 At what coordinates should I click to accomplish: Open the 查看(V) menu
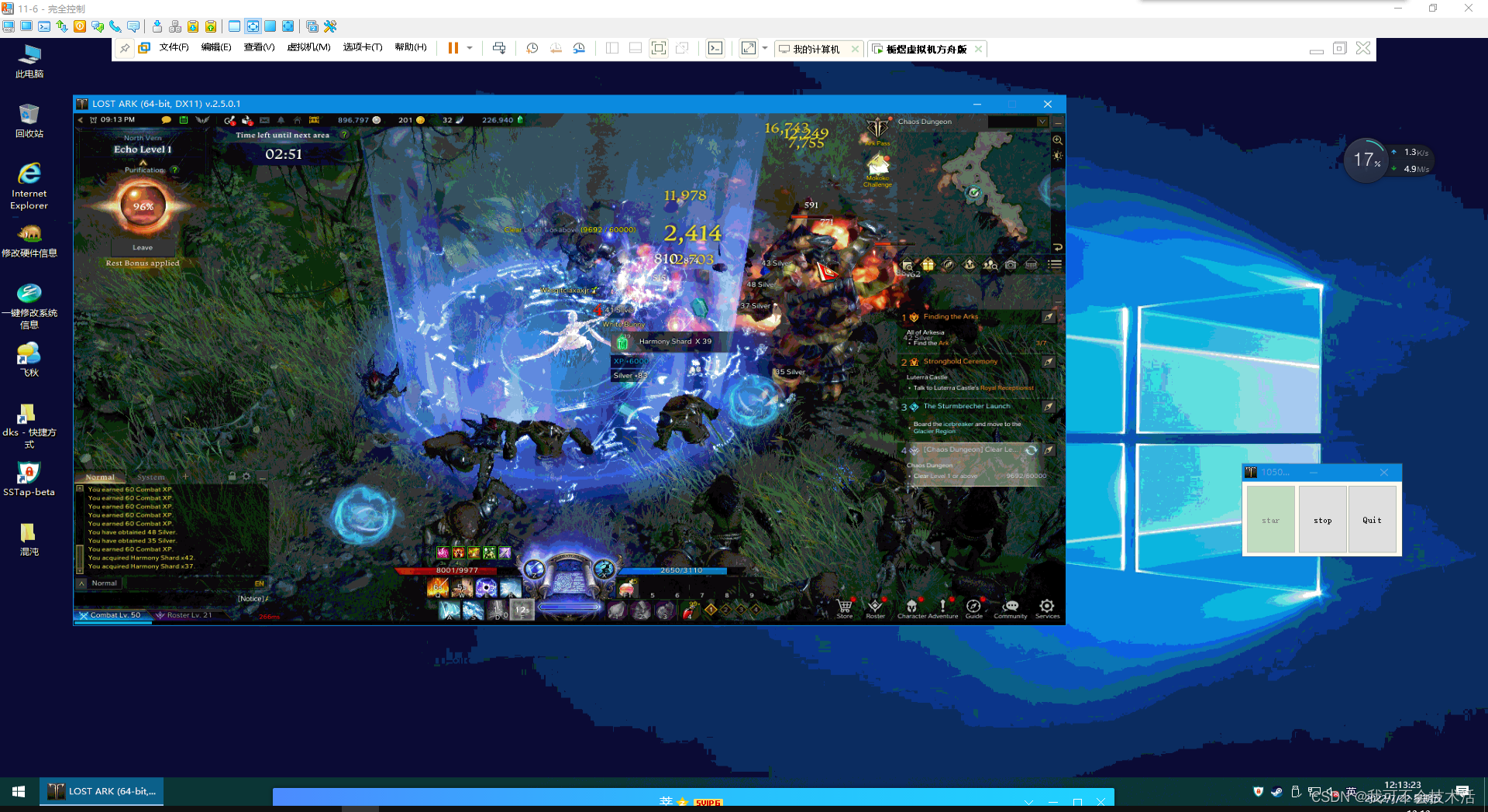pyautogui.click(x=259, y=47)
